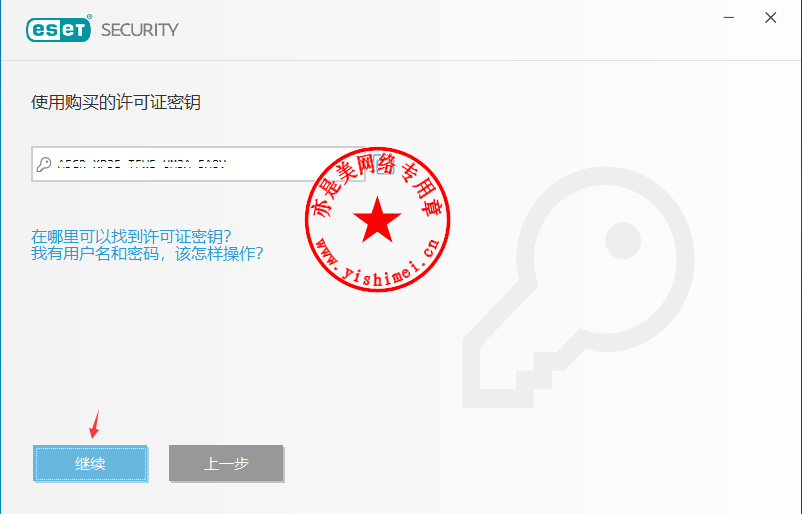
Task: Open the 在哪里可以找到许可证密钥? help link
Action: [x=131, y=236]
